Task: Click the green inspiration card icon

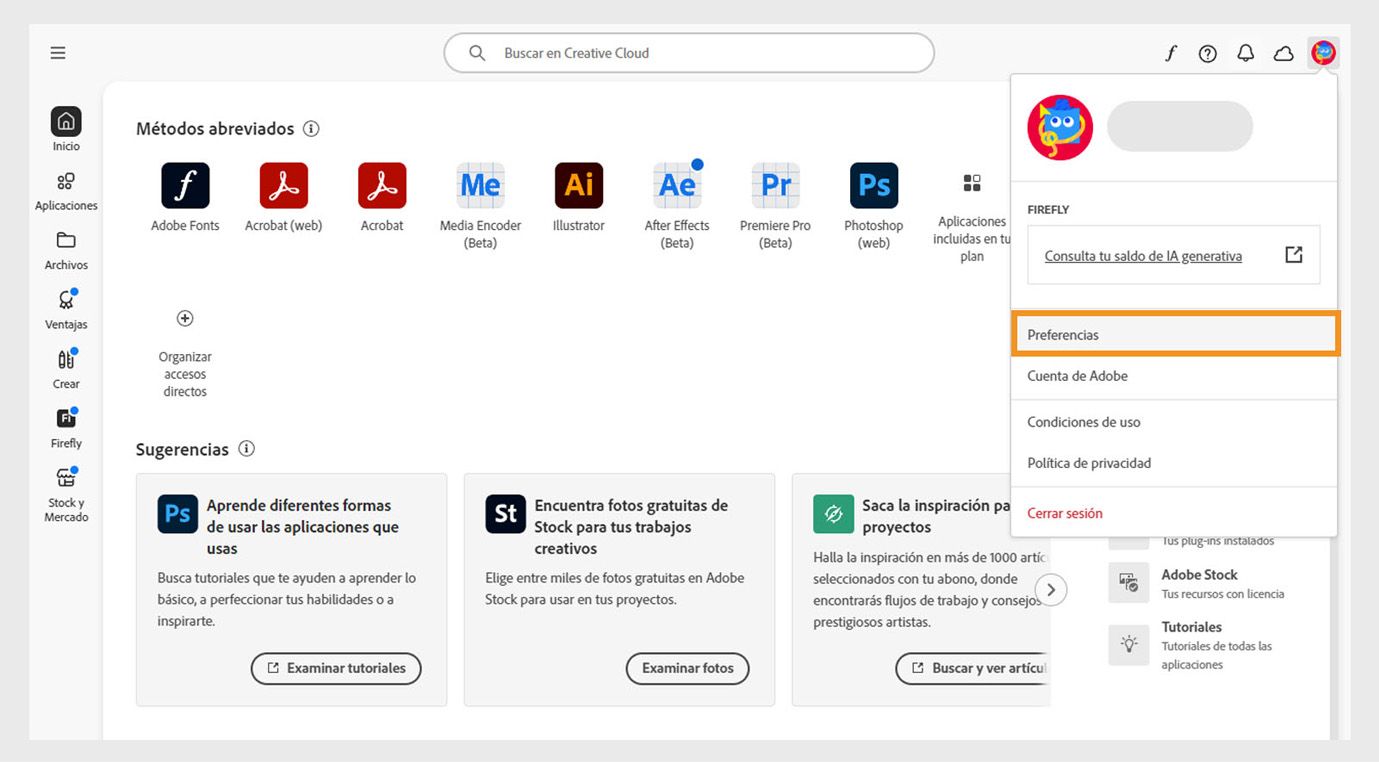Action: click(833, 514)
